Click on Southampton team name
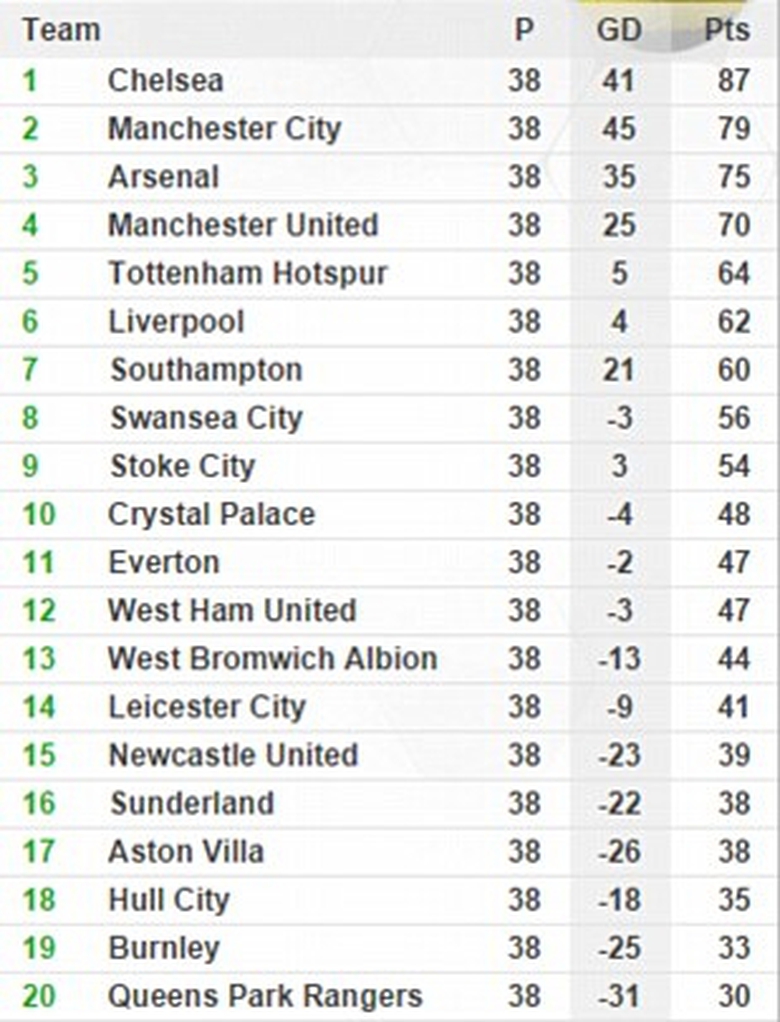 point(206,370)
